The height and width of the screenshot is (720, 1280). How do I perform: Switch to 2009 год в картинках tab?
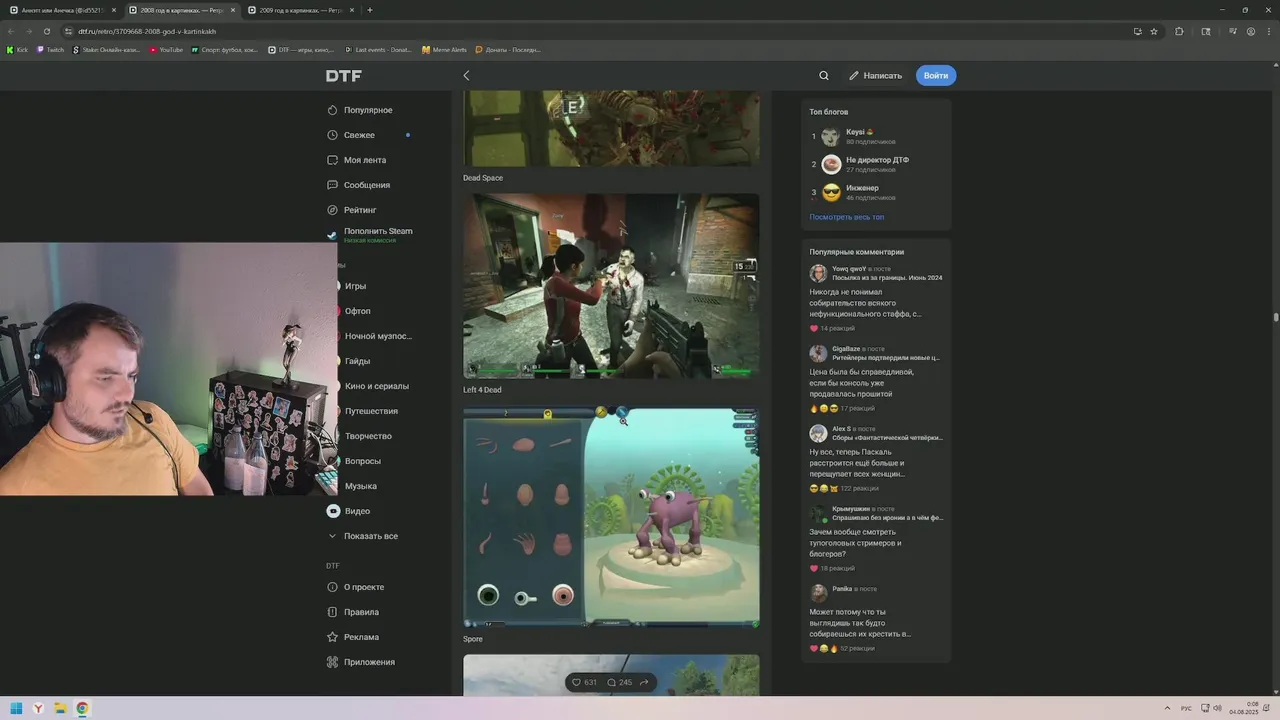click(298, 10)
